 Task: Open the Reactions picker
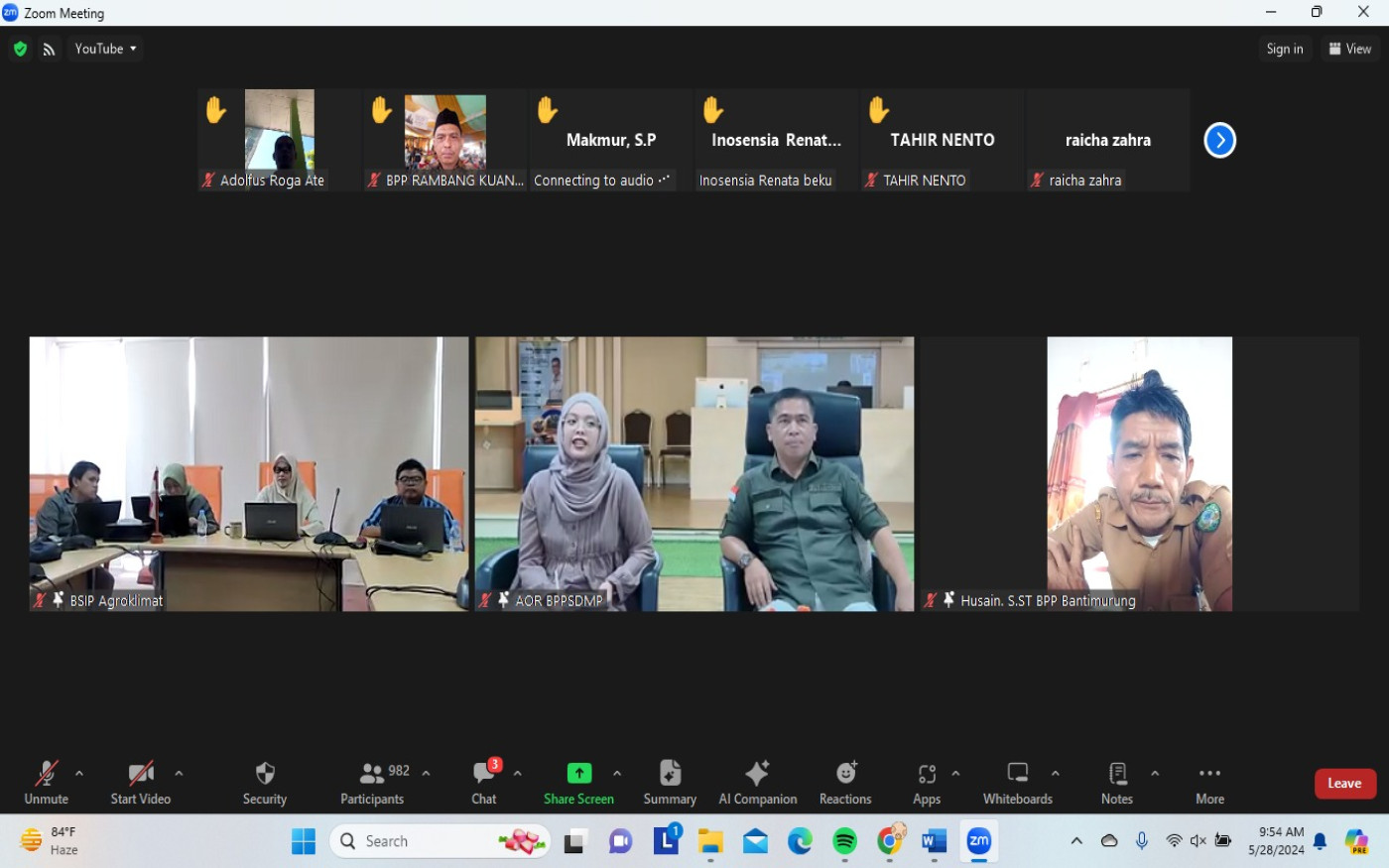click(x=845, y=782)
